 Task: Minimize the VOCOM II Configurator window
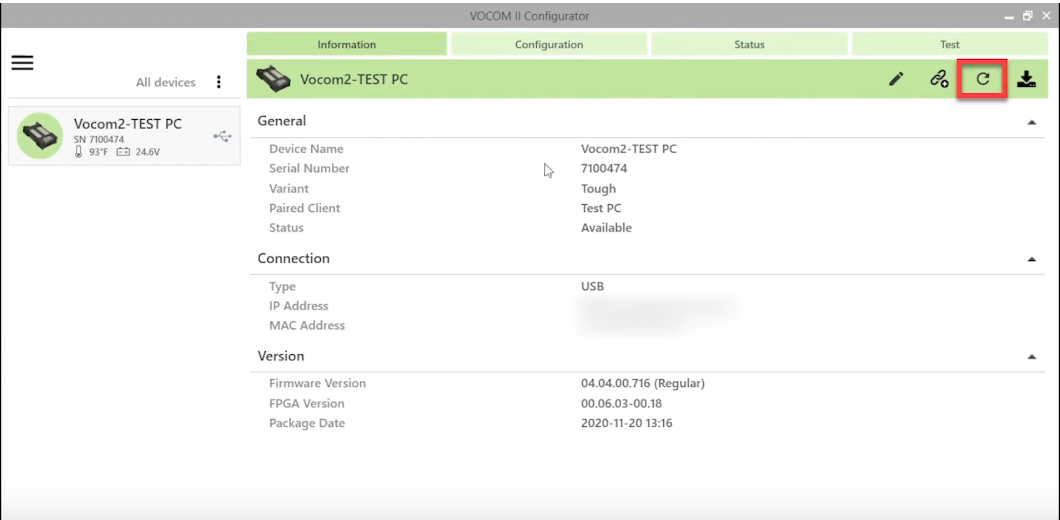click(x=1010, y=16)
